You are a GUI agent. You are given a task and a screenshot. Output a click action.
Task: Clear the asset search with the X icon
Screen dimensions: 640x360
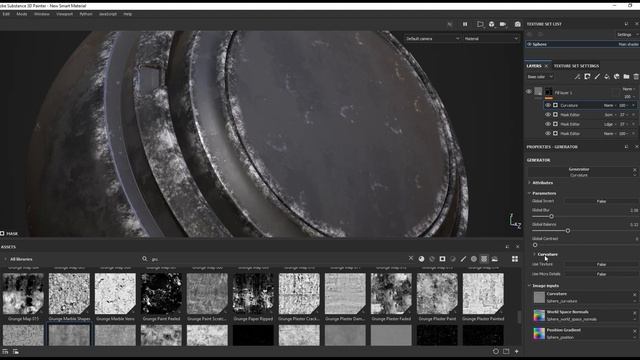pyautogui.click(x=411, y=258)
